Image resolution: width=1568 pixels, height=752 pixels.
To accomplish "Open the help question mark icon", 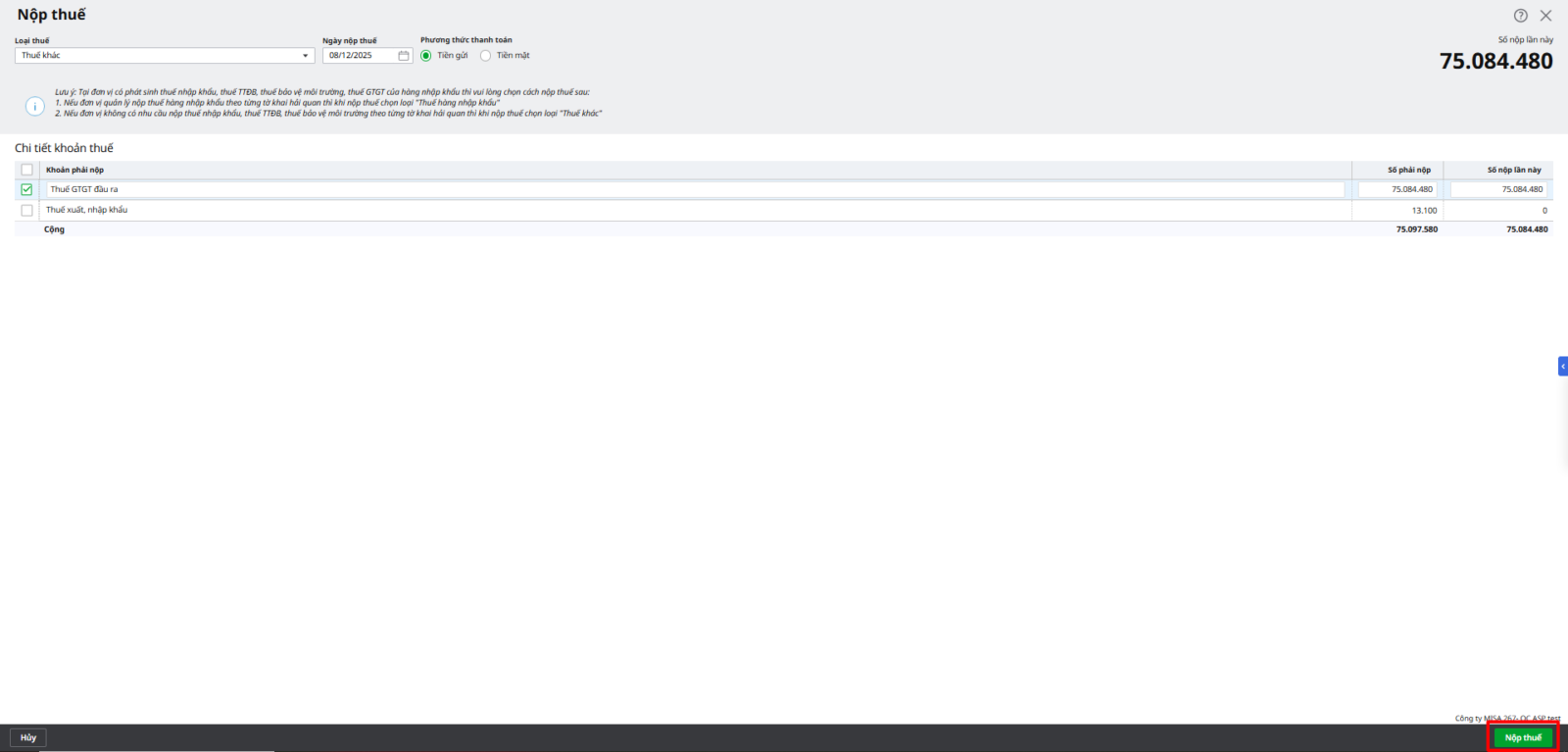I will 1520,16.
